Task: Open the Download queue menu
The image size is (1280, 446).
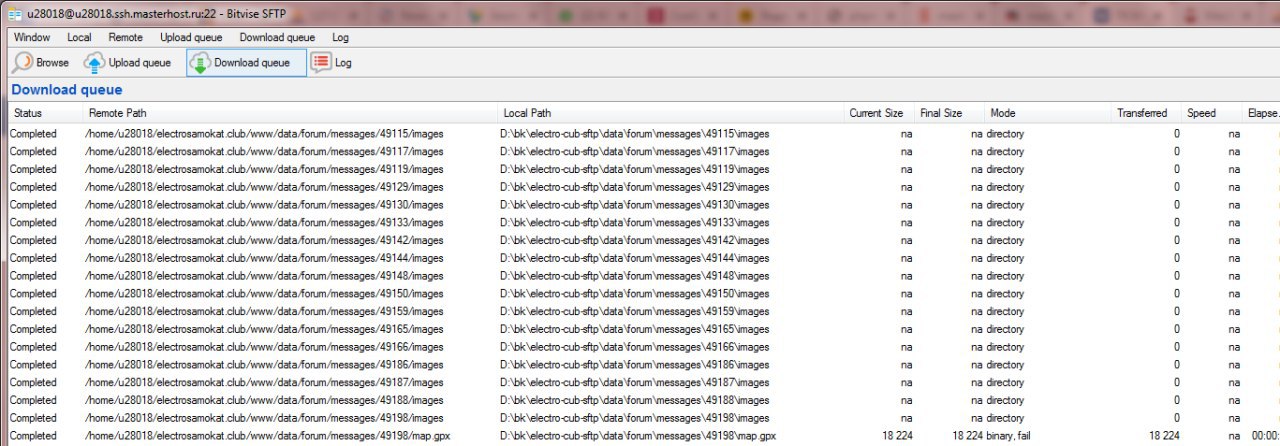Action: [277, 37]
